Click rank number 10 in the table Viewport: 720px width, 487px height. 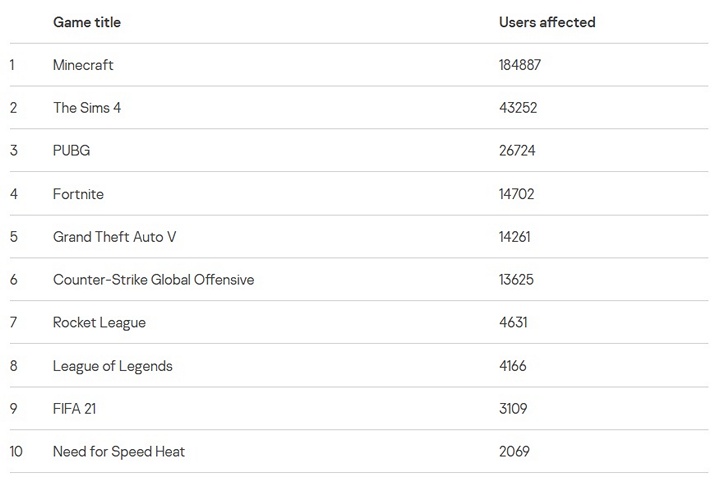point(16,452)
